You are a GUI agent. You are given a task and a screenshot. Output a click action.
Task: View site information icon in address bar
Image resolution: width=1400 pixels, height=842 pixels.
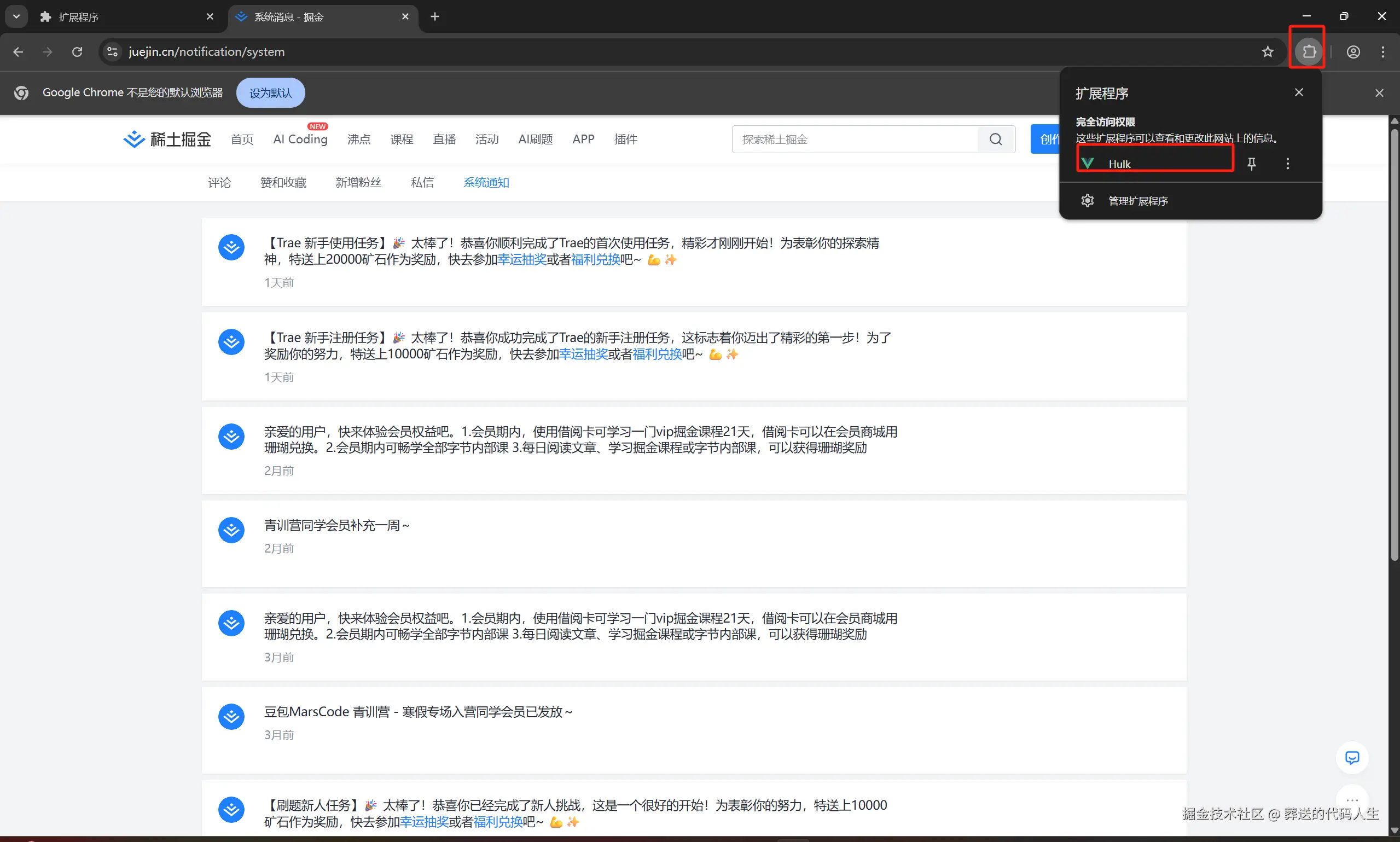click(x=112, y=51)
